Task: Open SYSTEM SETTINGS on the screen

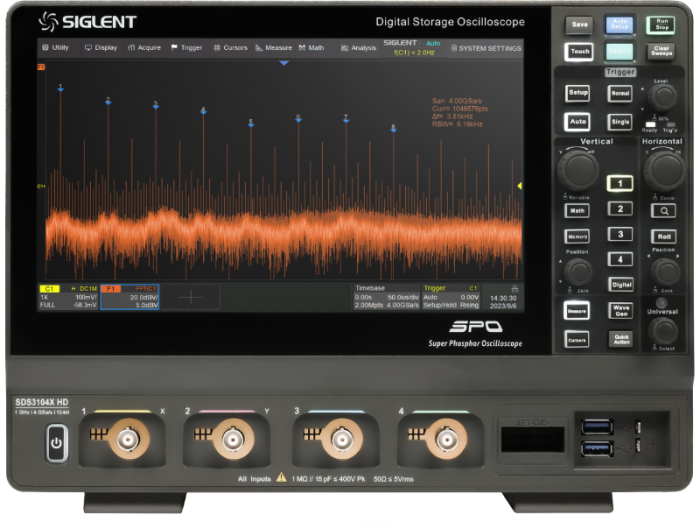Action: click(x=486, y=48)
